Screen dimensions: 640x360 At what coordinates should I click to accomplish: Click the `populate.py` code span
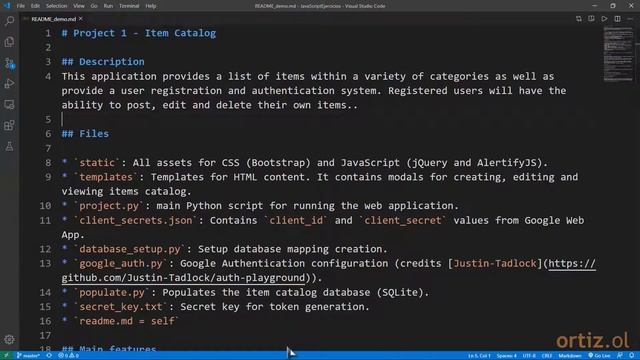pyautogui.click(x=112, y=293)
